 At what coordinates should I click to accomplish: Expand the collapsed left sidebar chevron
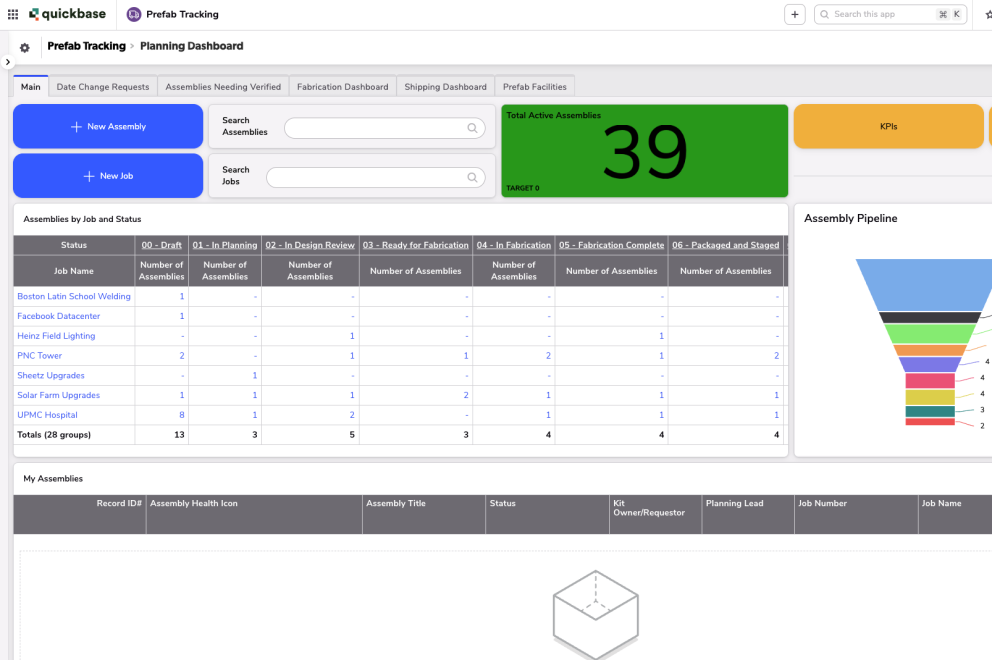[7, 61]
